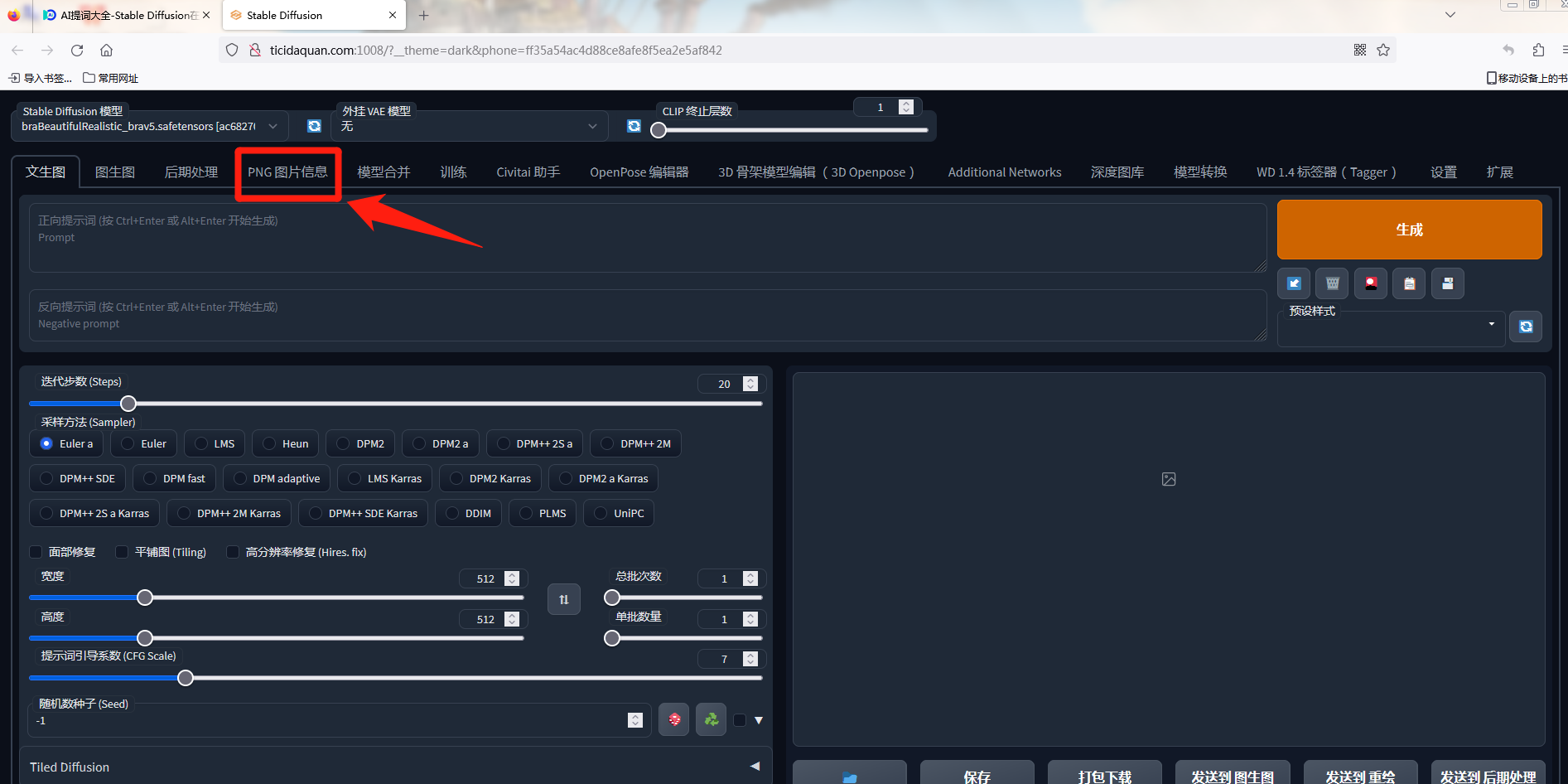Click the 发送到重绘 button
Viewport: 1568px width, 784px height.
[1359, 776]
